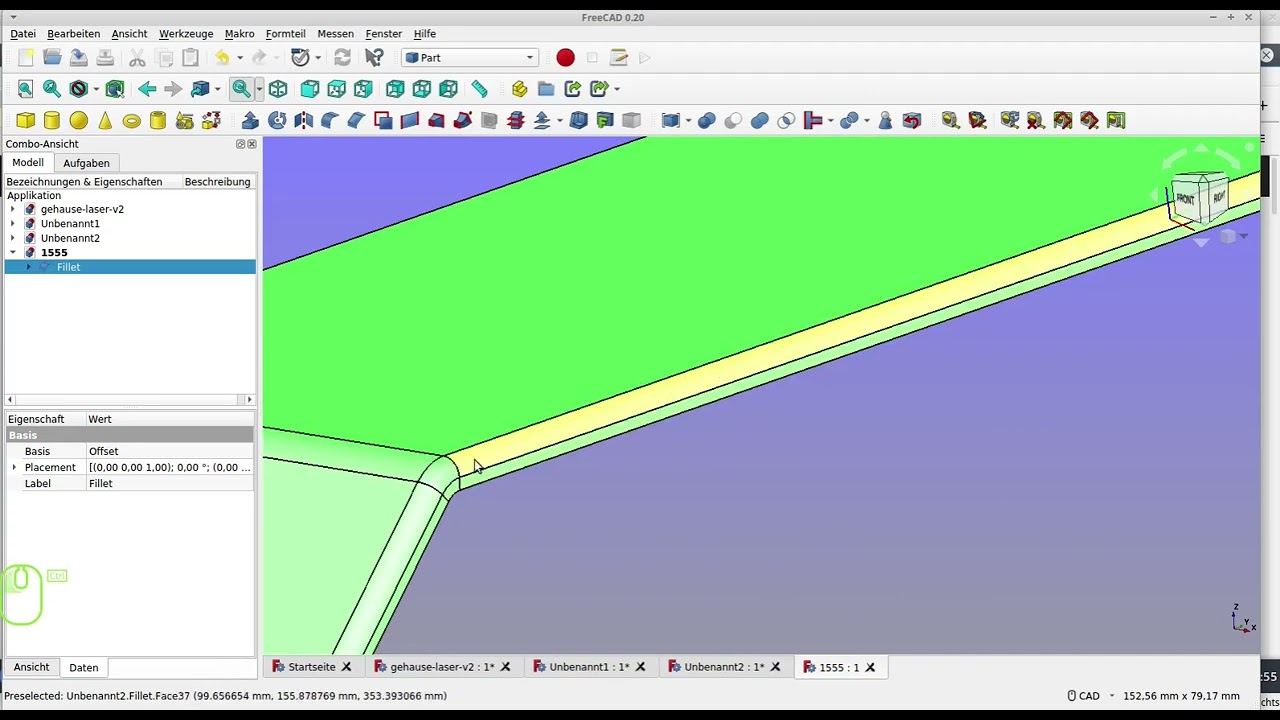Create a group folder
The height and width of the screenshot is (720, 1280).
546,89
